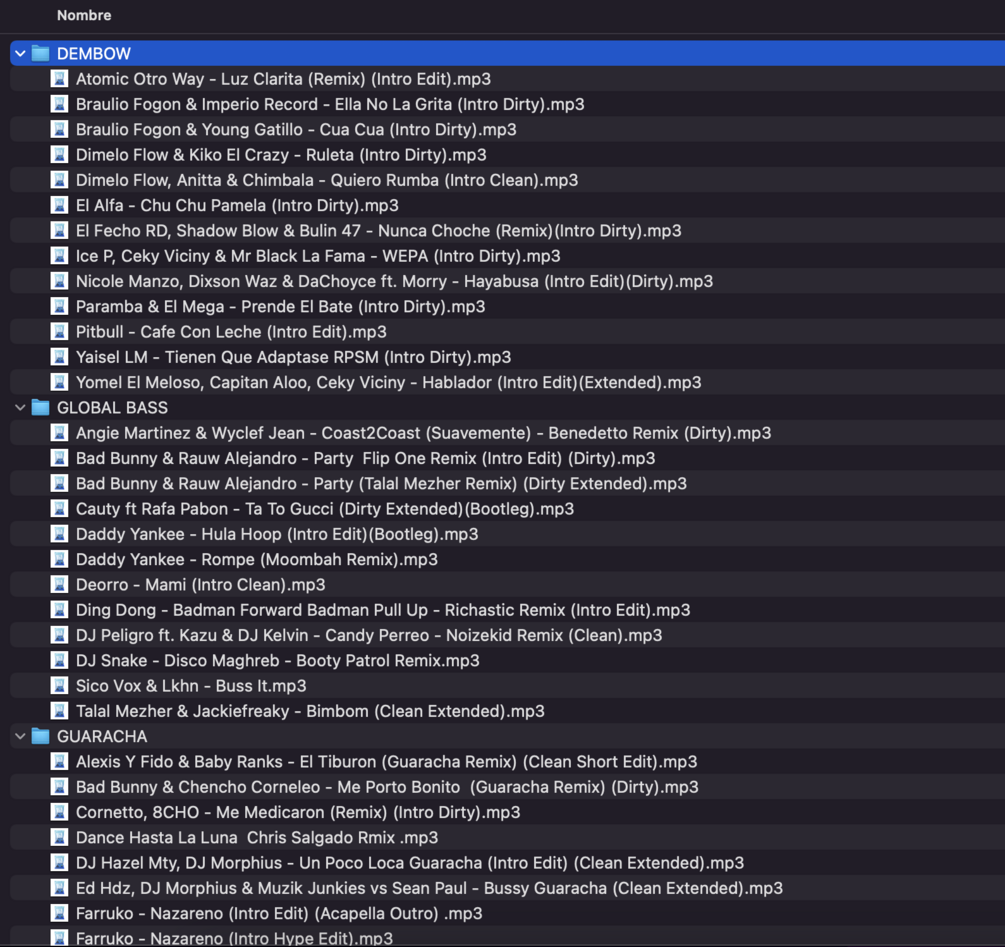Click mp3 icon for Nunca Choche Remix

(60, 231)
